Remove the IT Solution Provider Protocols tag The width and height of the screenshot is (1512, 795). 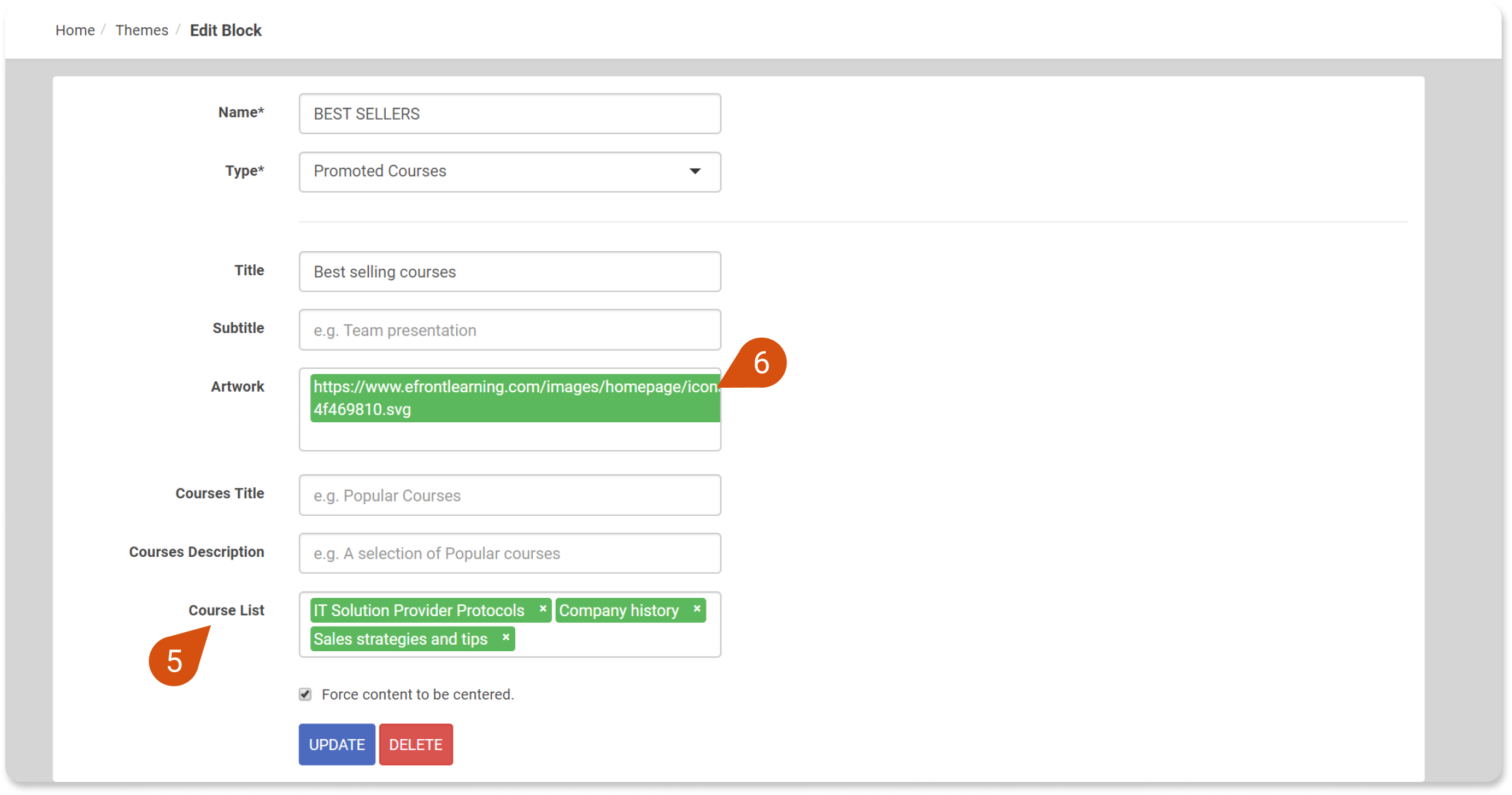(543, 609)
